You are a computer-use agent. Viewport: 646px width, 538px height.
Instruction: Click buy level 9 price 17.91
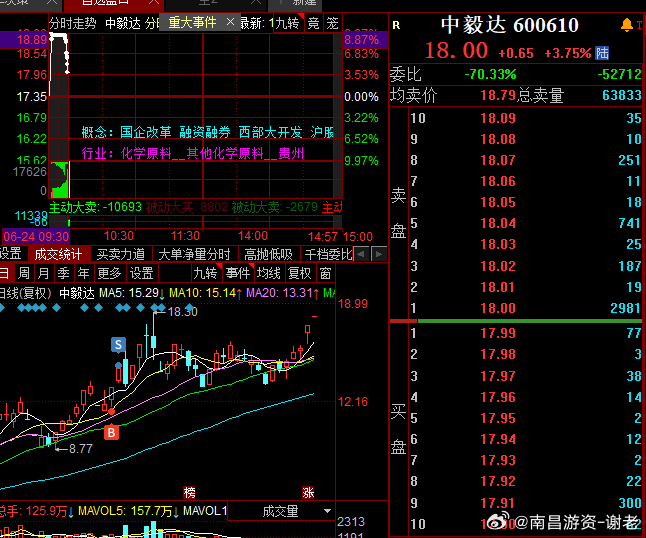point(498,503)
